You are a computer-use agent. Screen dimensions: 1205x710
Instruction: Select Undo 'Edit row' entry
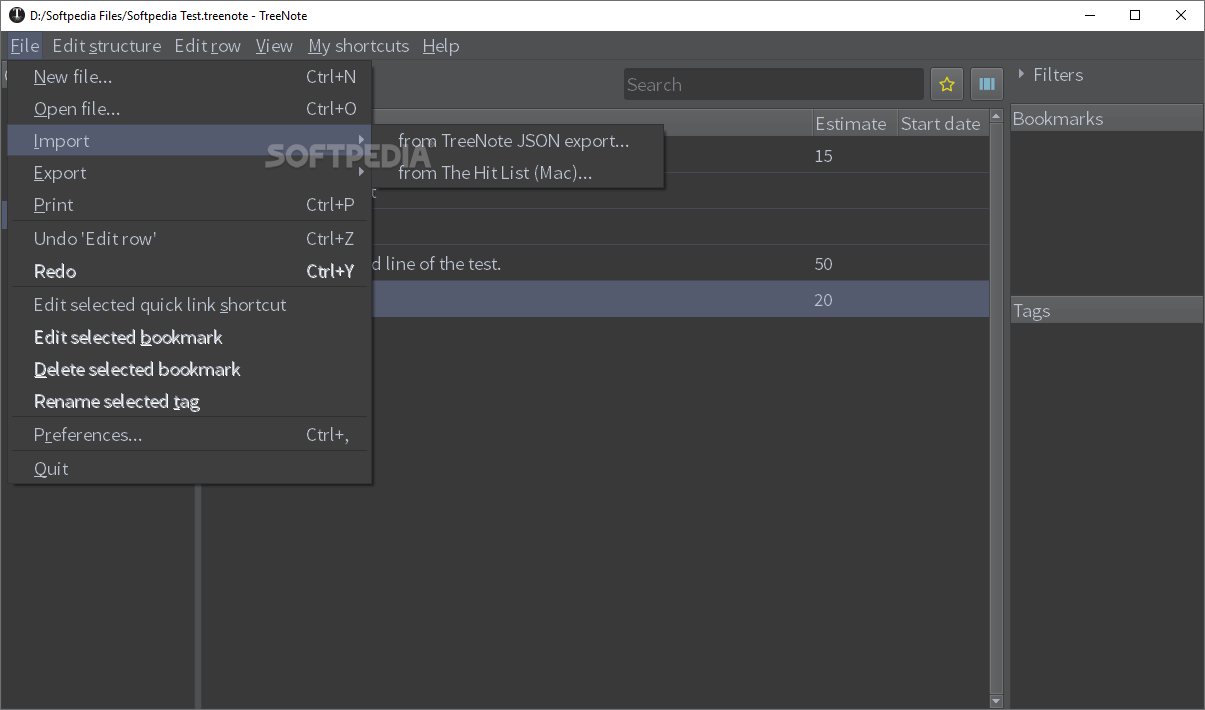[x=190, y=239]
